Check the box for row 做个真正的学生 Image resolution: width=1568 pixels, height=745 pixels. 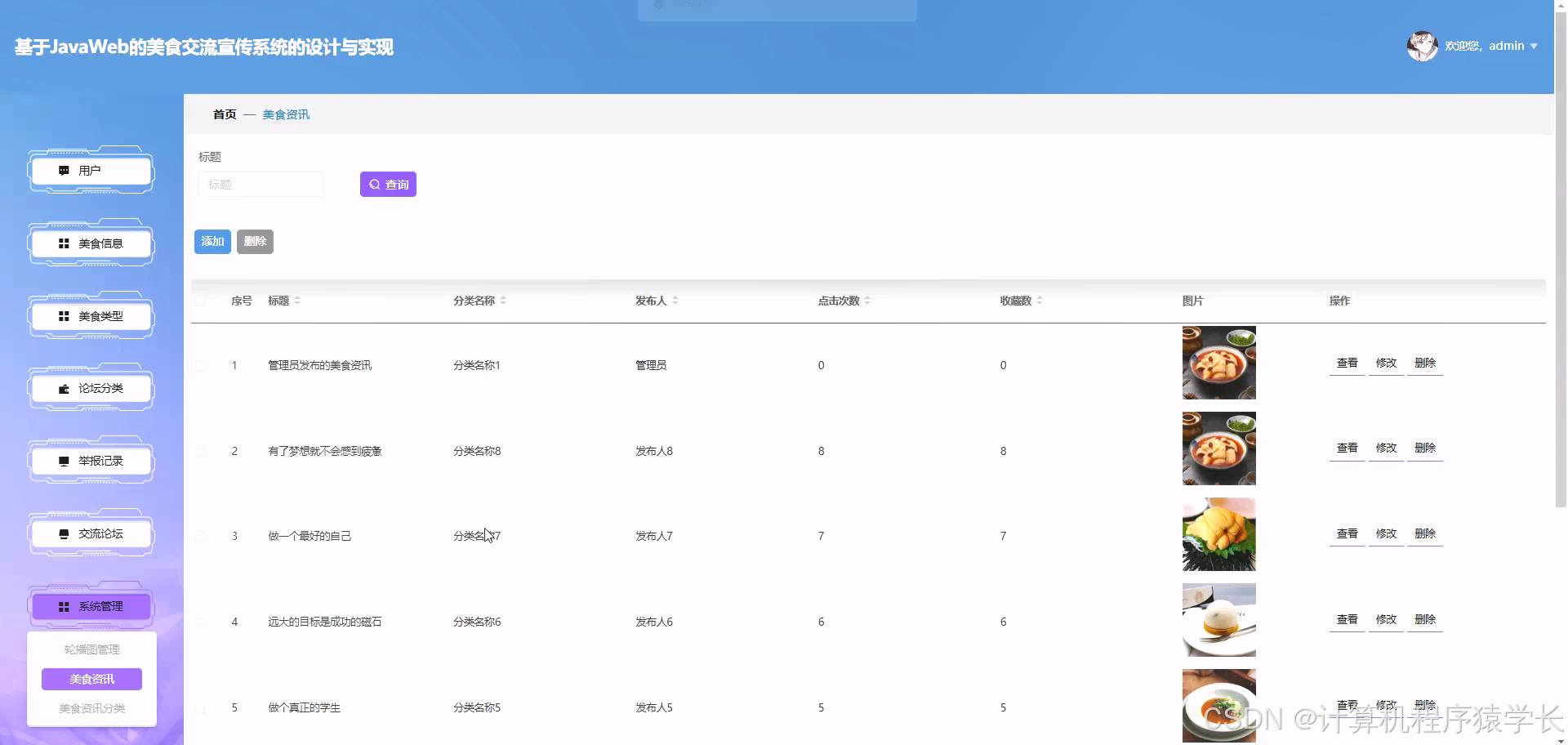click(200, 708)
